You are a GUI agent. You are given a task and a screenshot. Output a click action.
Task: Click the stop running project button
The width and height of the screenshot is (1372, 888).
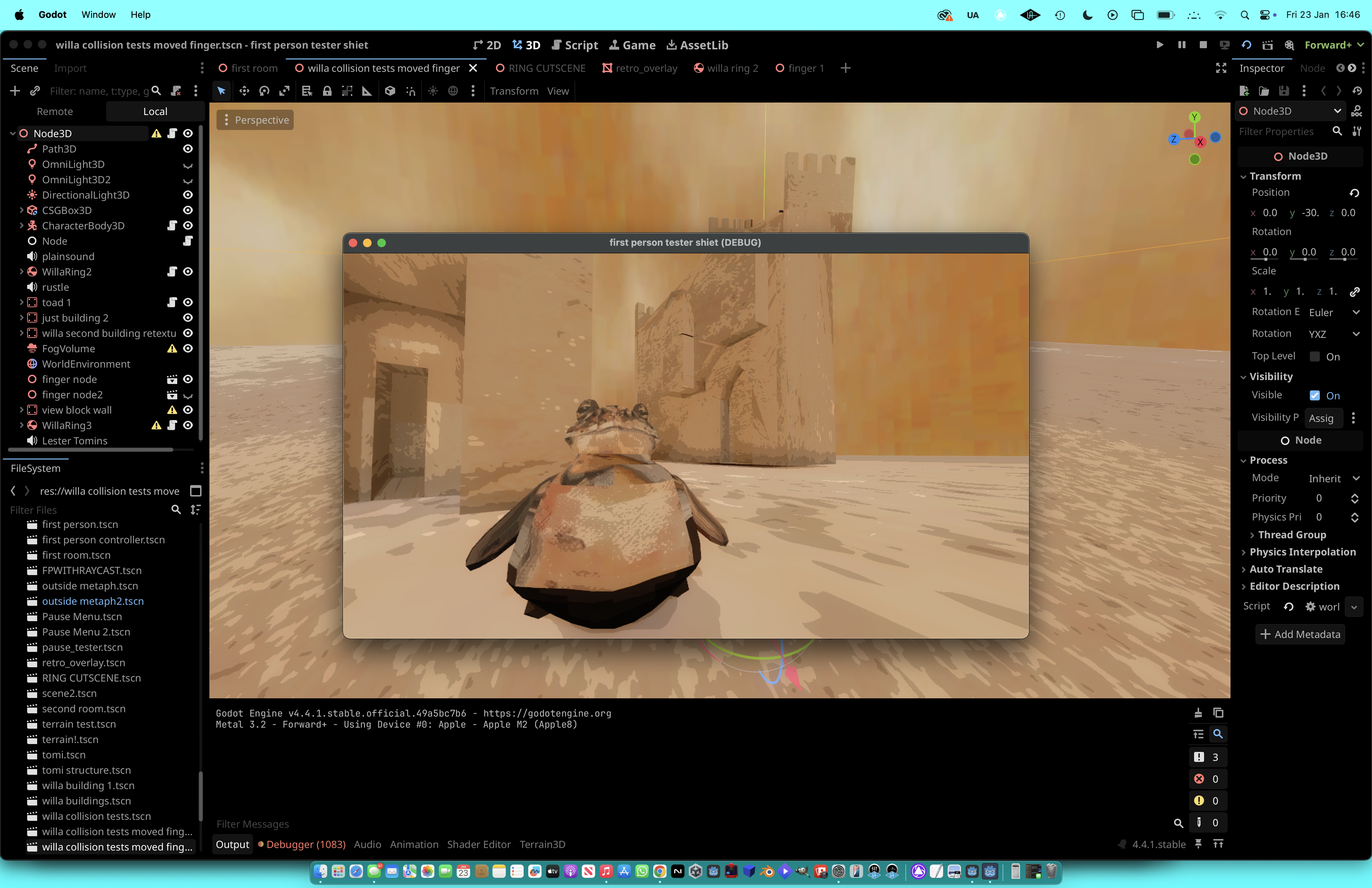click(1203, 45)
